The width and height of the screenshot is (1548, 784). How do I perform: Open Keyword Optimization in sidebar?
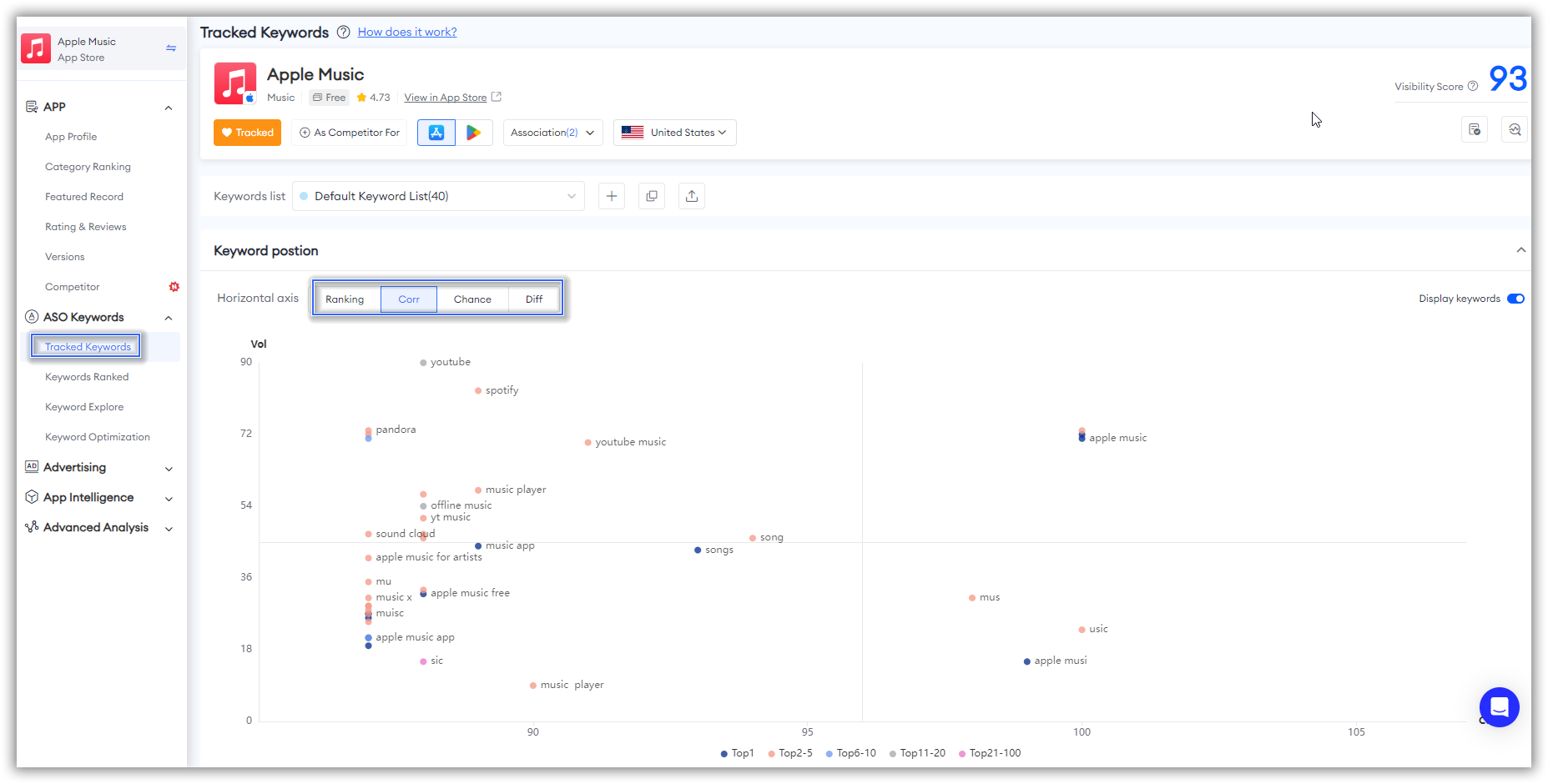[x=98, y=437]
